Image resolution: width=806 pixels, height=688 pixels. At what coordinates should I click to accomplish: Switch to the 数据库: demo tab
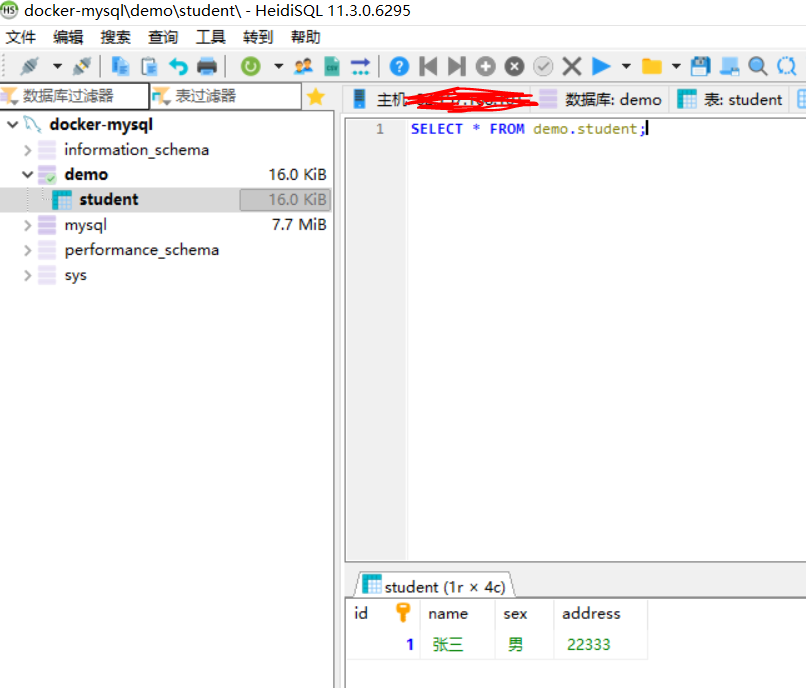[600, 99]
